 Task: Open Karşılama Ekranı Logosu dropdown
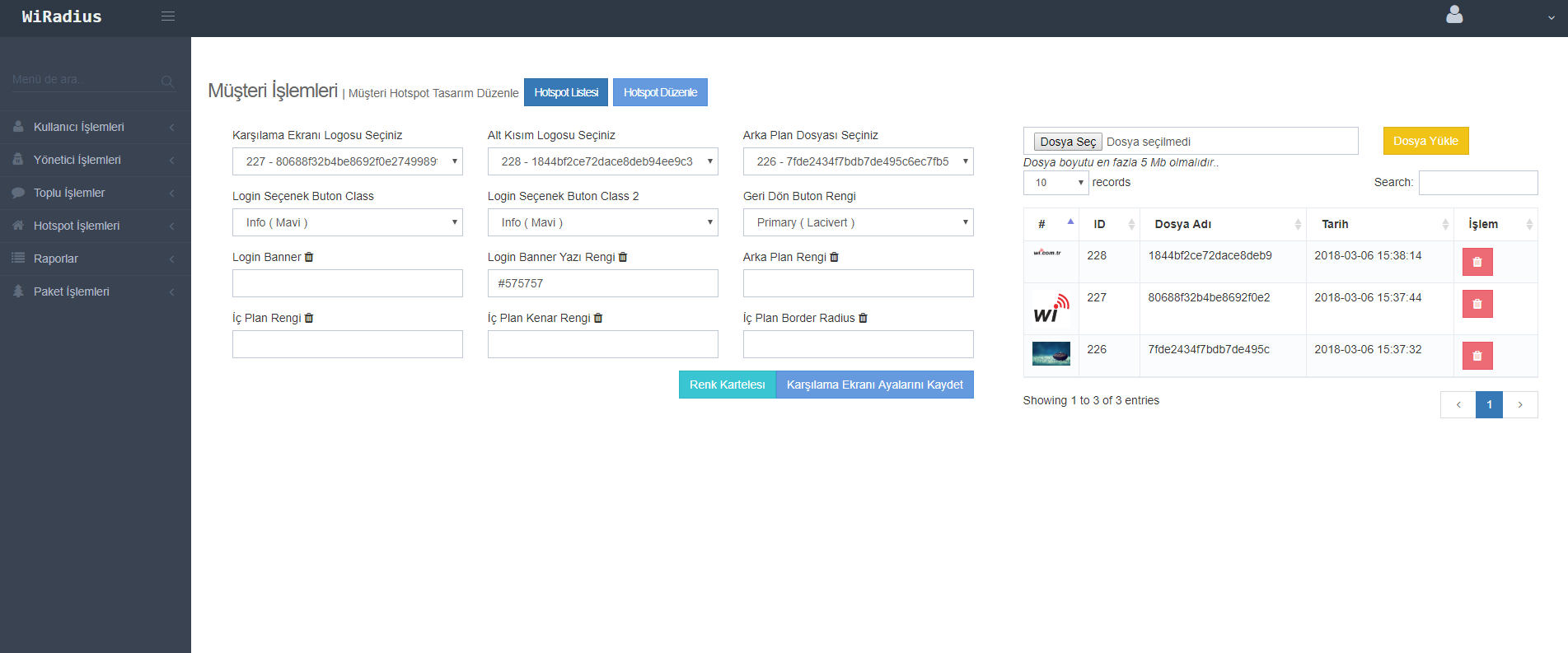[347, 161]
